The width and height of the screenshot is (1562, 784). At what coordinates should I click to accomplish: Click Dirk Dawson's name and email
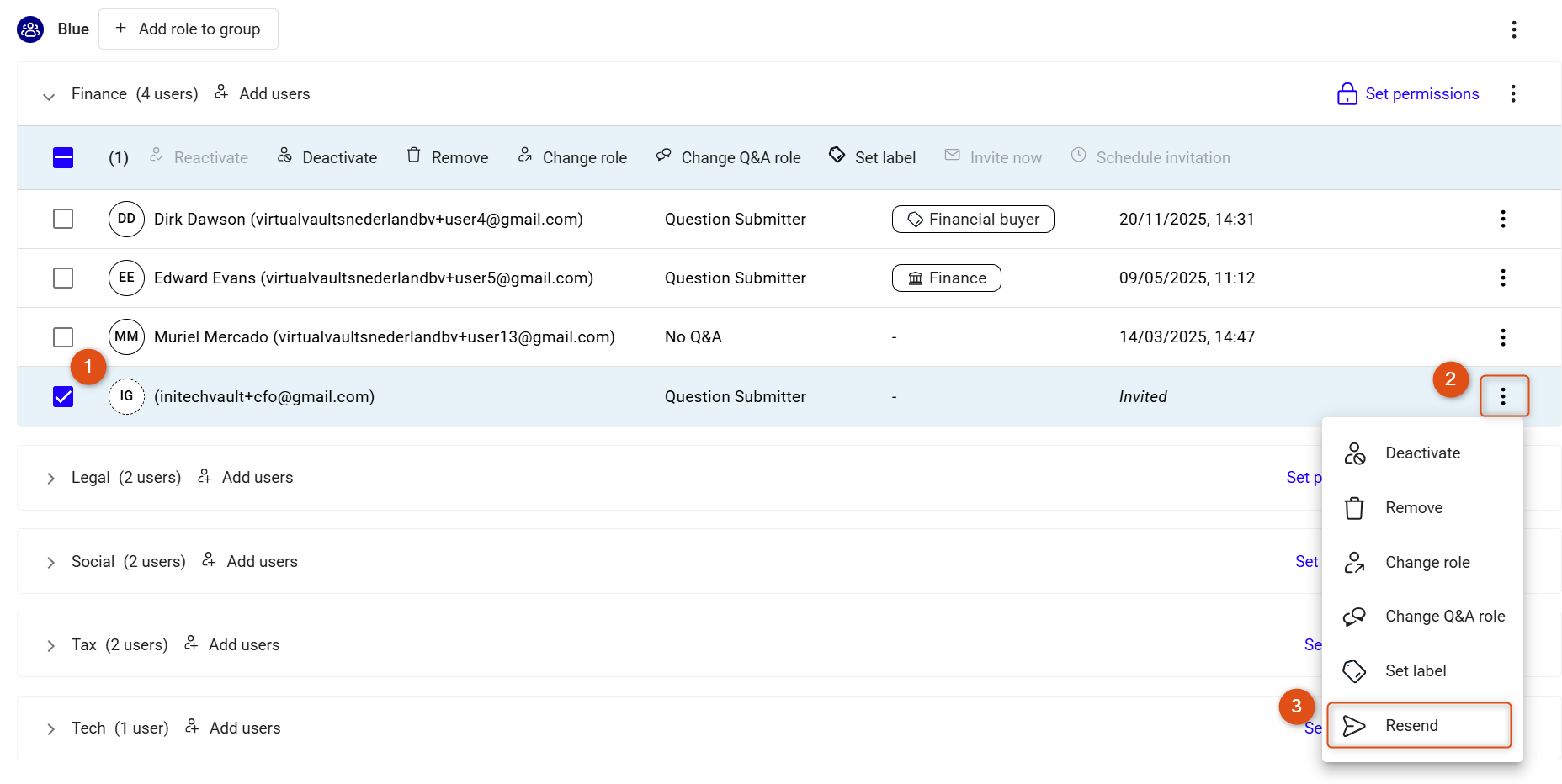[x=369, y=219]
